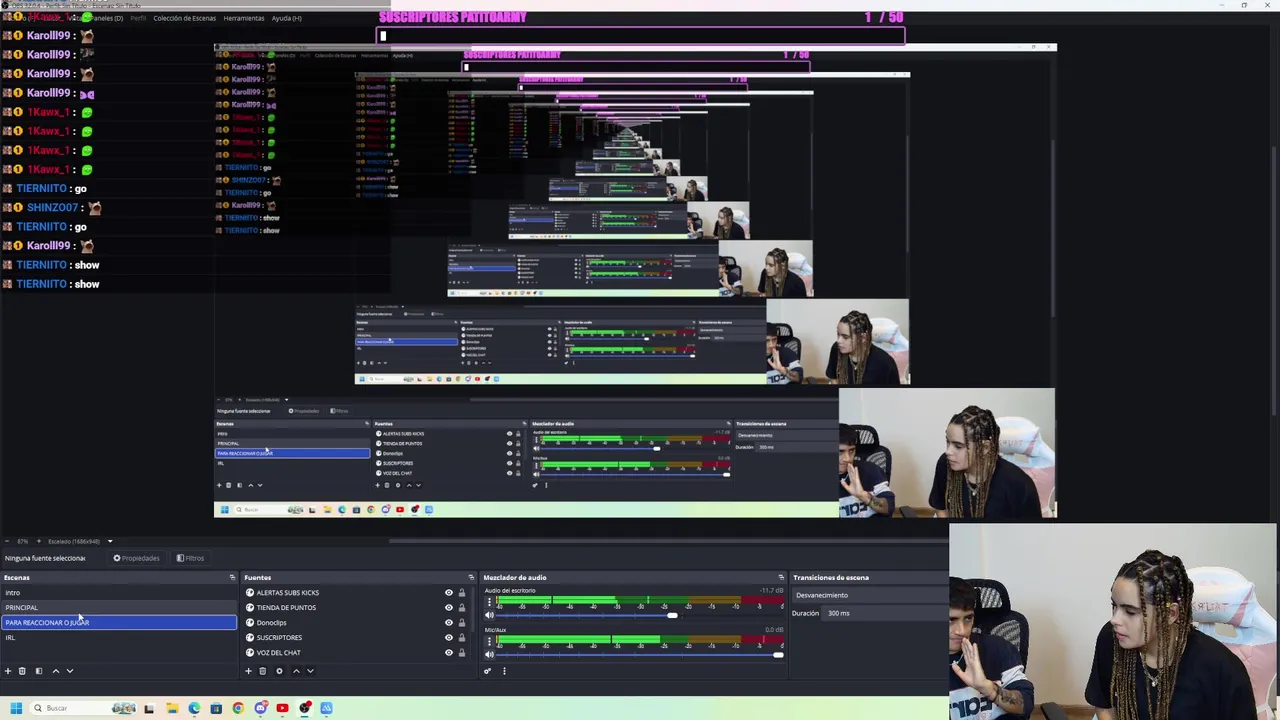Image resolution: width=1280 pixels, height=720 pixels.
Task: Open Colección de Escenas menu
Action: coord(184,18)
